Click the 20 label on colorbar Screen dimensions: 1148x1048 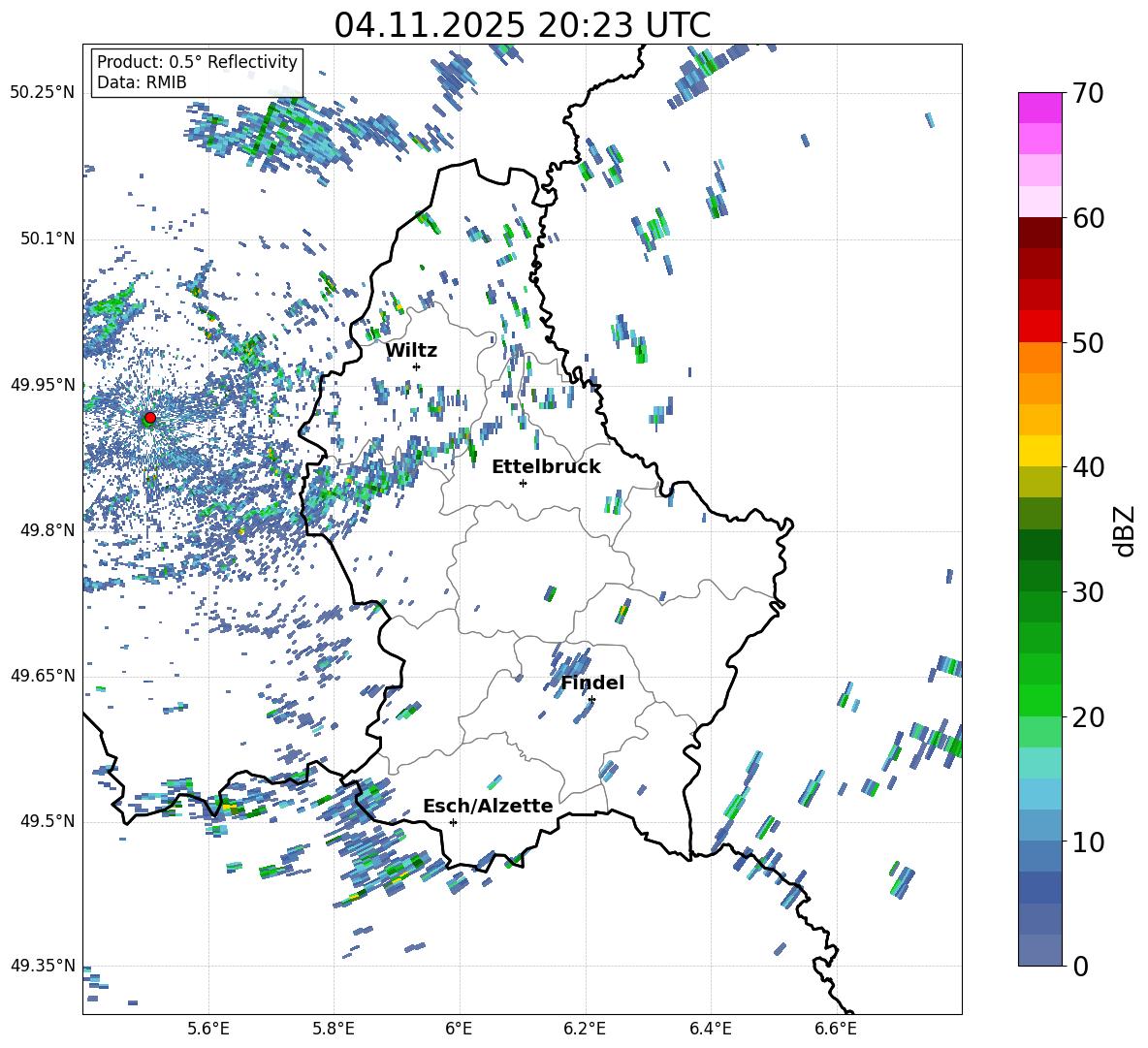(1088, 716)
